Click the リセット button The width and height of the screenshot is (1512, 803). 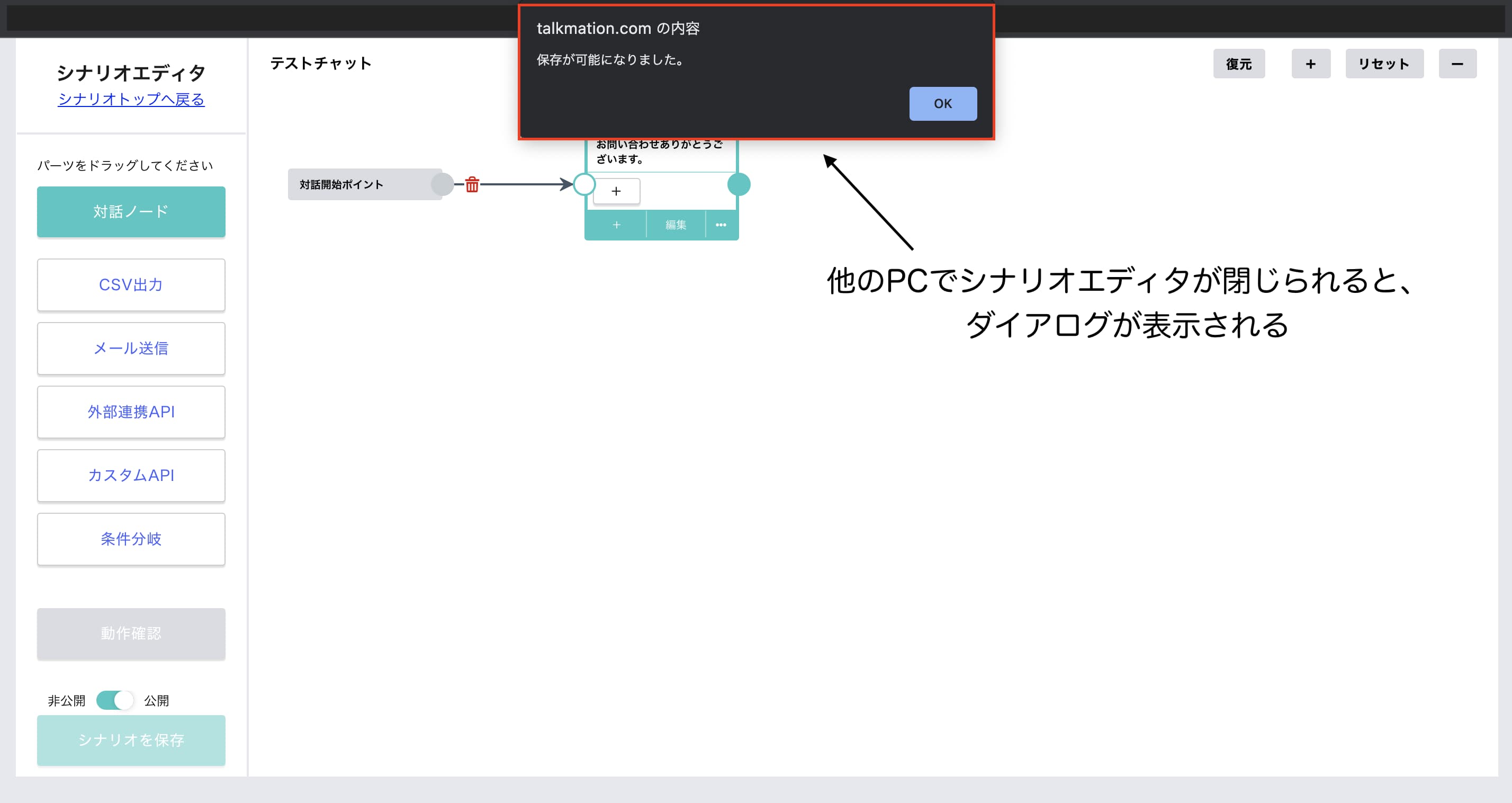tap(1383, 64)
